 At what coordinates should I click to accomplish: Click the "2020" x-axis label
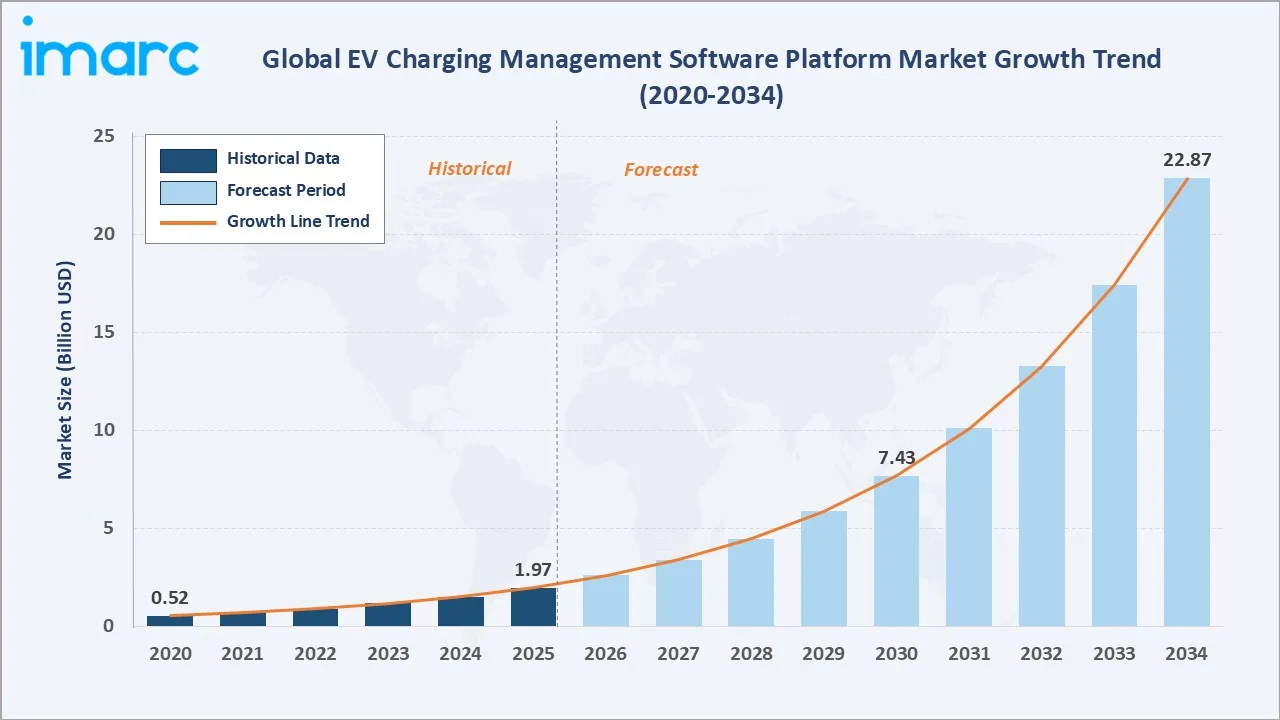click(x=170, y=654)
